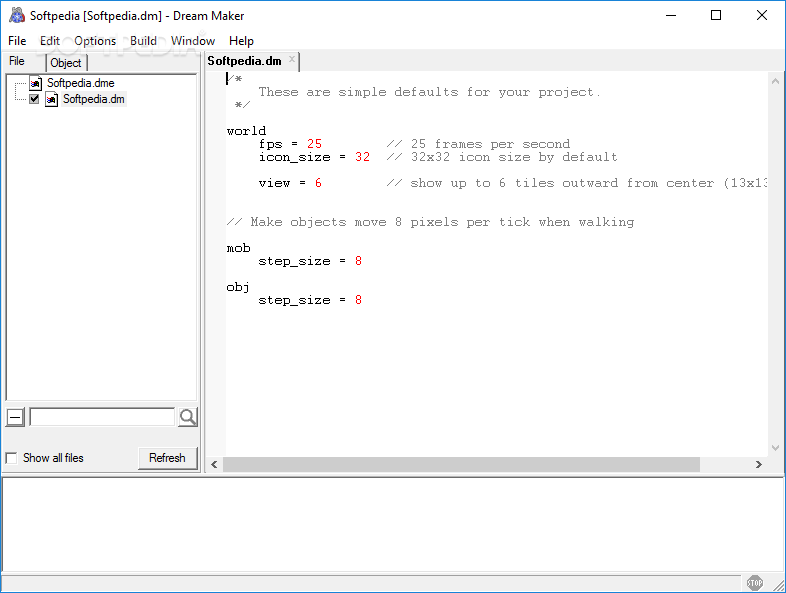Viewport: 786px width, 593px height.
Task: Open the Options menu
Action: (95, 41)
